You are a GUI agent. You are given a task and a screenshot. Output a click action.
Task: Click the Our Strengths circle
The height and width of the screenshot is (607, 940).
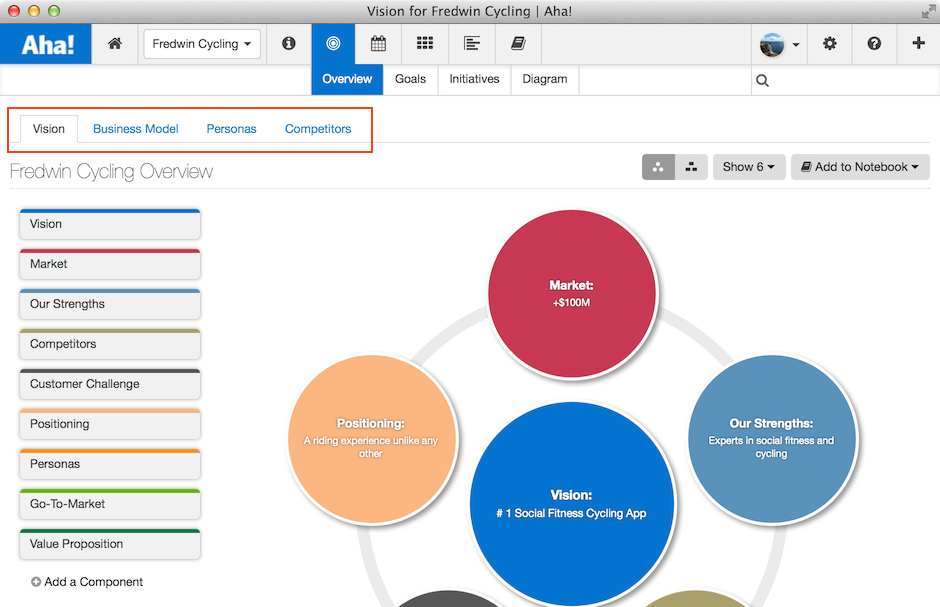pyautogui.click(x=772, y=439)
